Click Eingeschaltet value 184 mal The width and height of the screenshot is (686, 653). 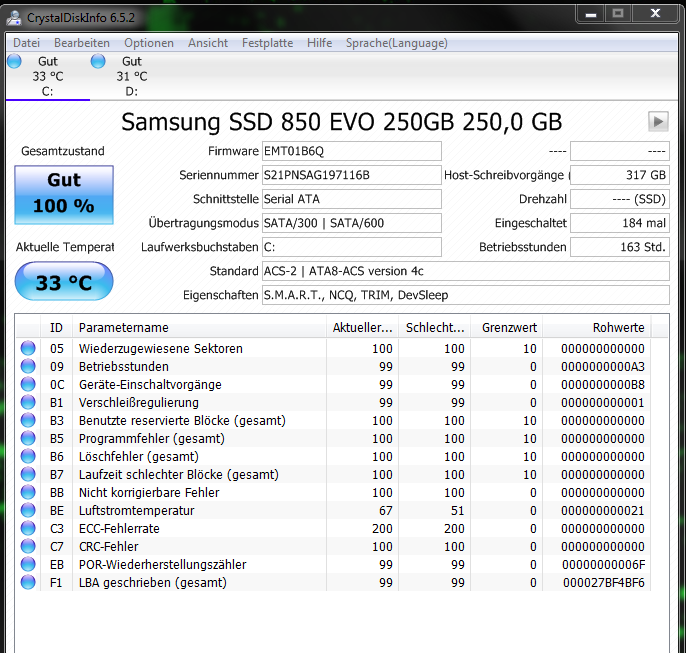[x=620, y=223]
